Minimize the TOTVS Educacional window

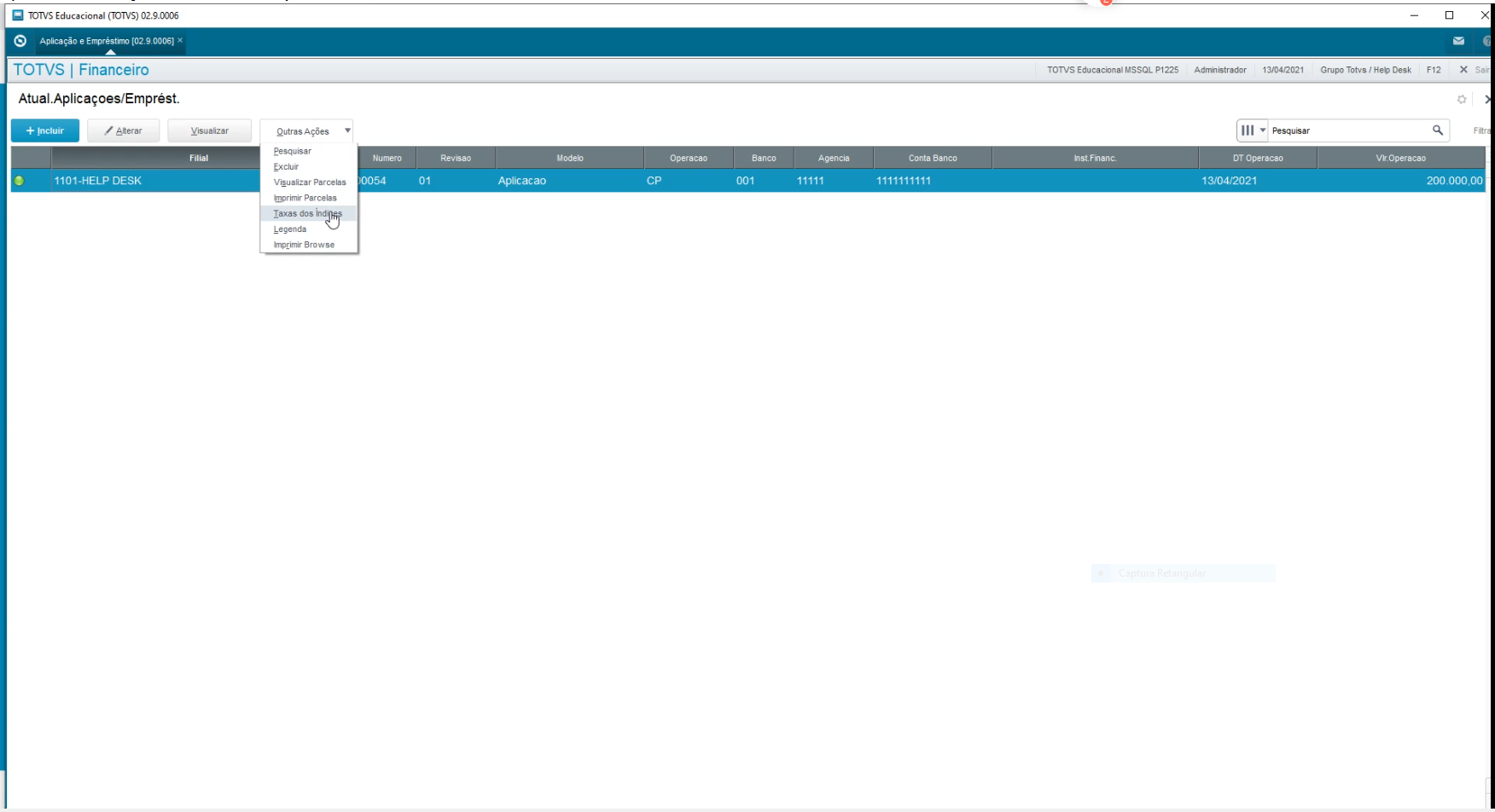1414,15
